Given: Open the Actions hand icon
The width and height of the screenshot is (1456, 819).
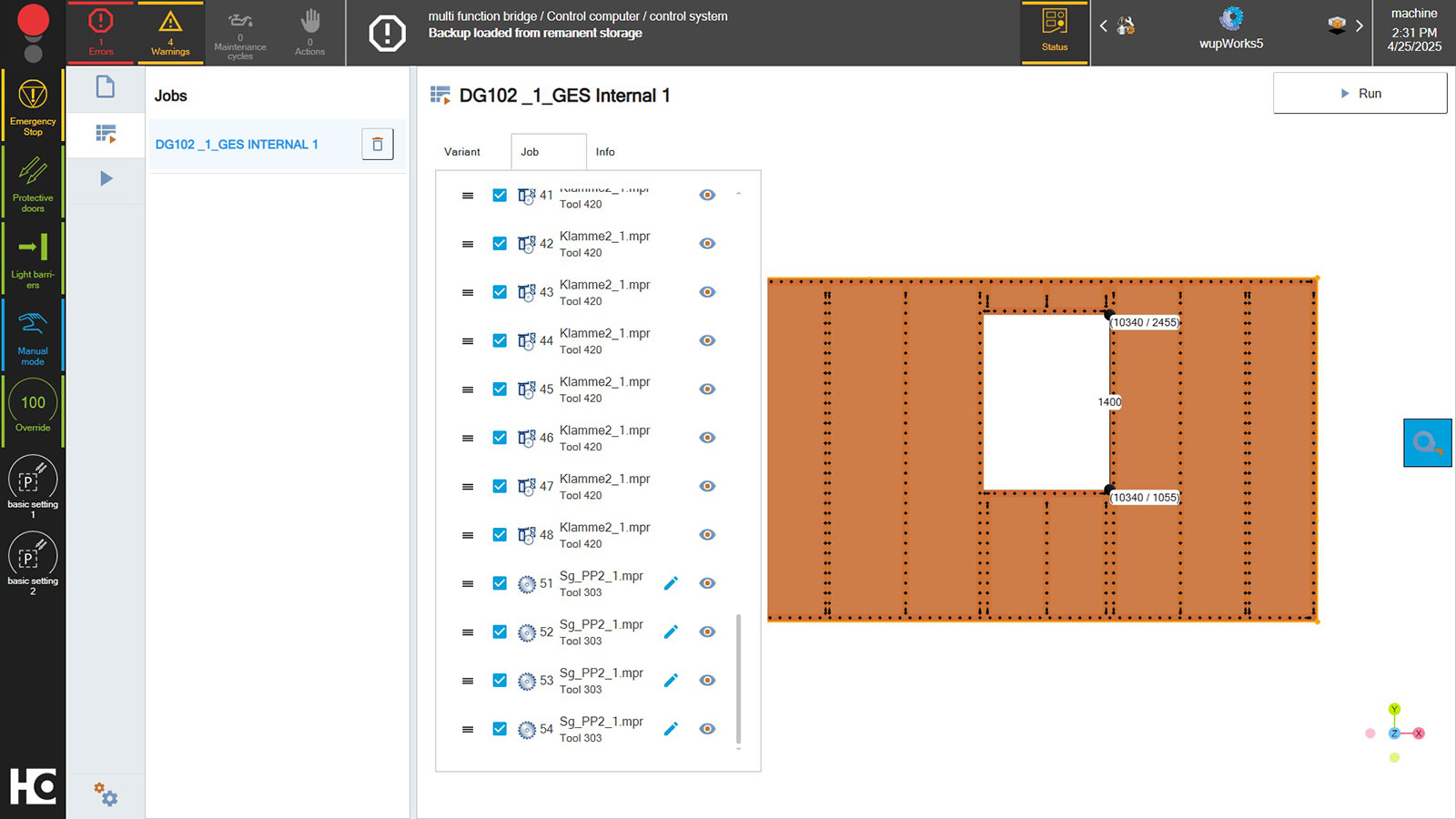Looking at the screenshot, I should click(309, 33).
